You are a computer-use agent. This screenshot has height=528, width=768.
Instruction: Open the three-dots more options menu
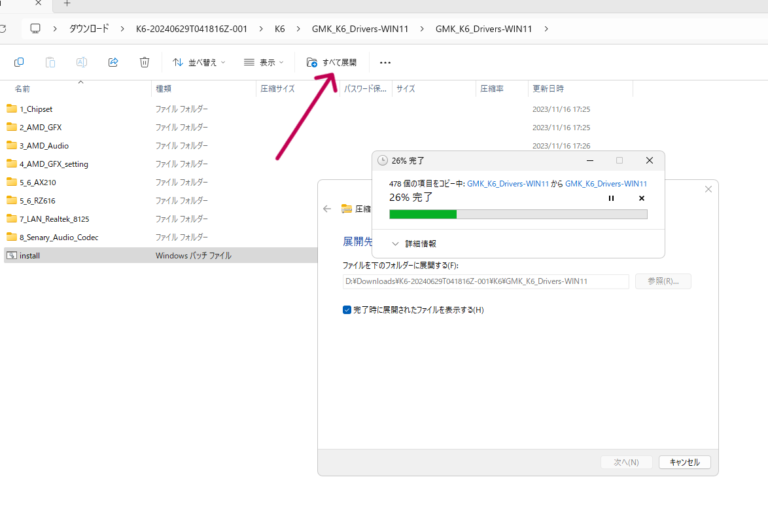(x=385, y=62)
